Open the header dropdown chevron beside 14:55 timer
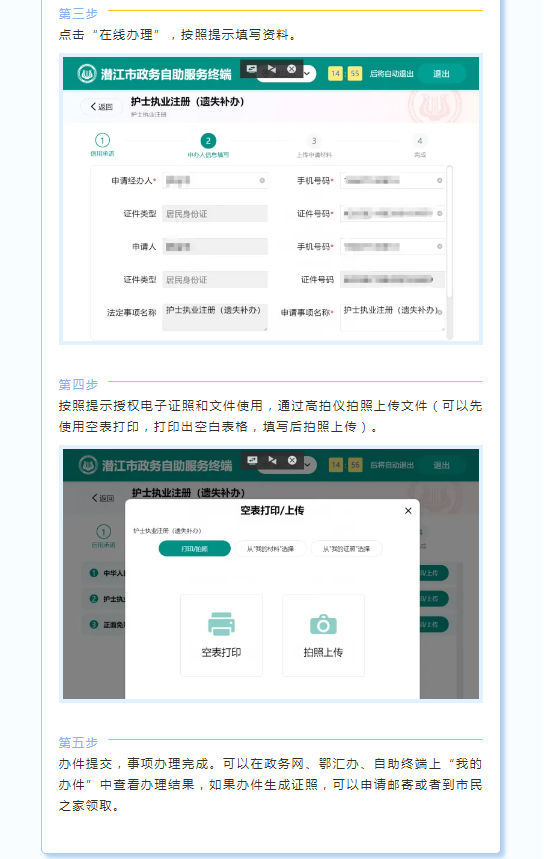544x859 pixels. [x=308, y=74]
